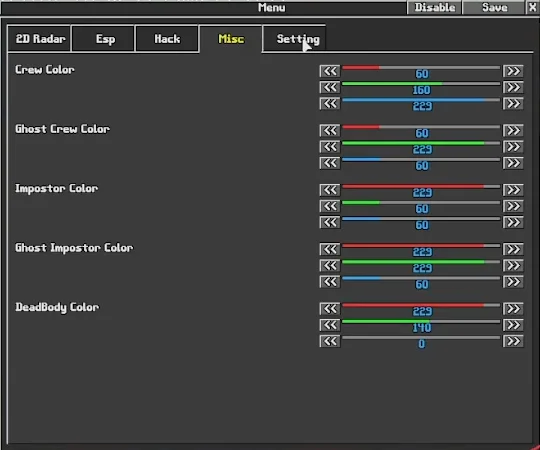This screenshot has width=540, height=450.
Task: Decrease the Ghost Crew Color green value
Action: click(x=330, y=147)
